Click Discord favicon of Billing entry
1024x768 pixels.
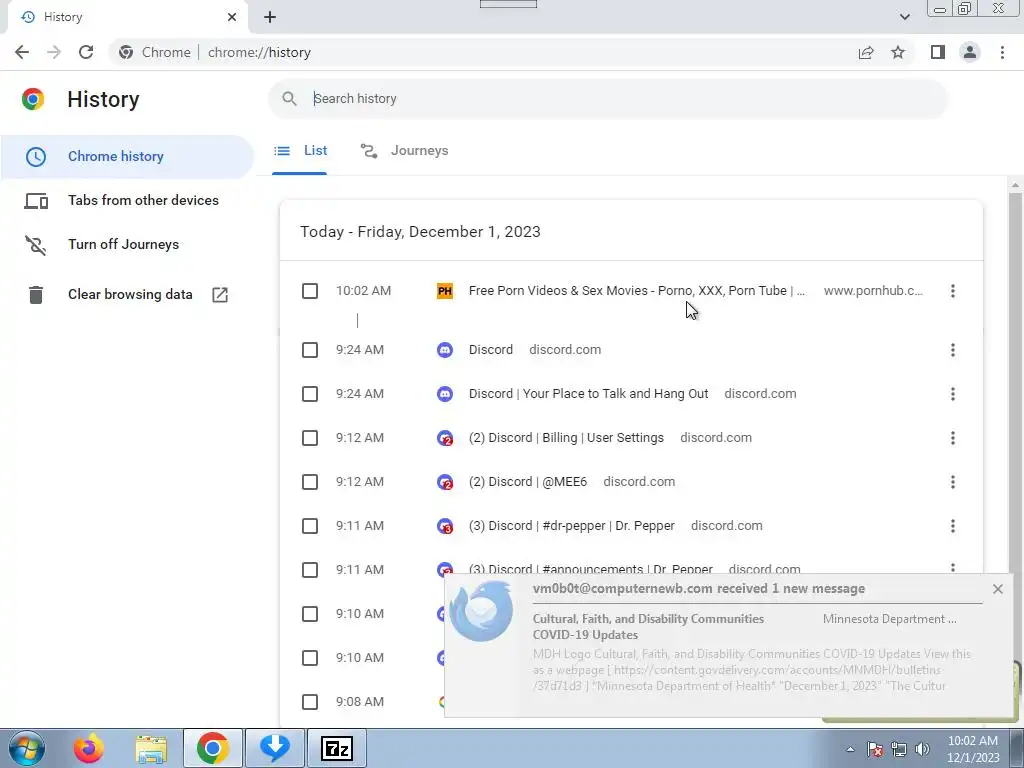click(445, 438)
